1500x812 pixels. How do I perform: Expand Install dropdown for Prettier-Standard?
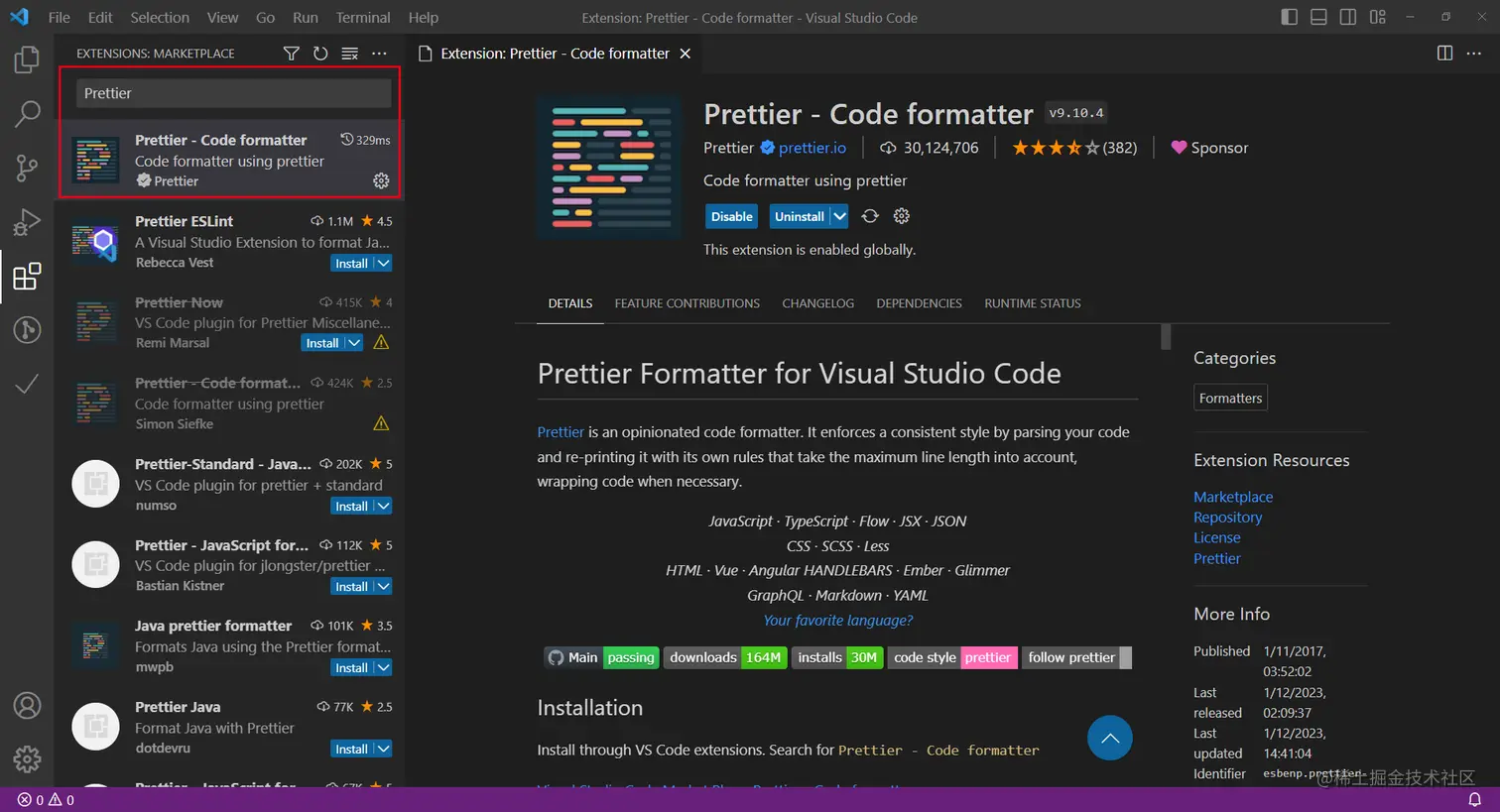click(x=383, y=506)
